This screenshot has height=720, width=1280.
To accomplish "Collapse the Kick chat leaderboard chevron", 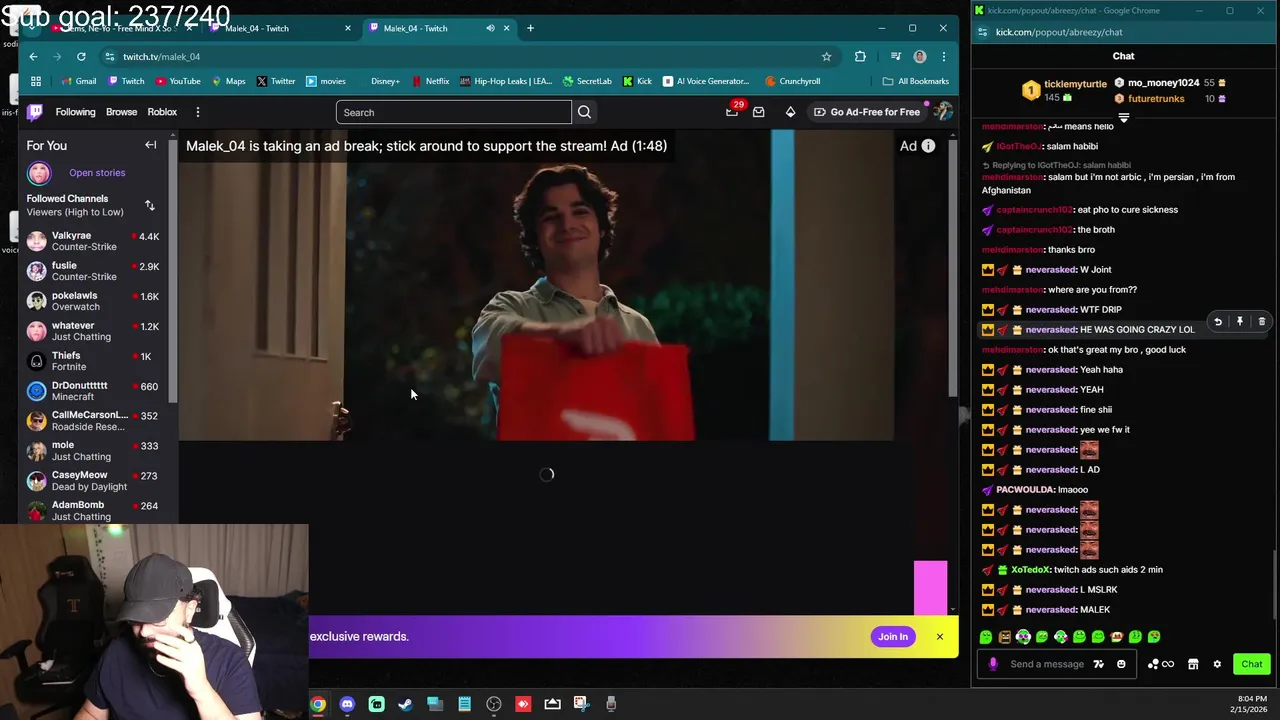I will [1123, 118].
